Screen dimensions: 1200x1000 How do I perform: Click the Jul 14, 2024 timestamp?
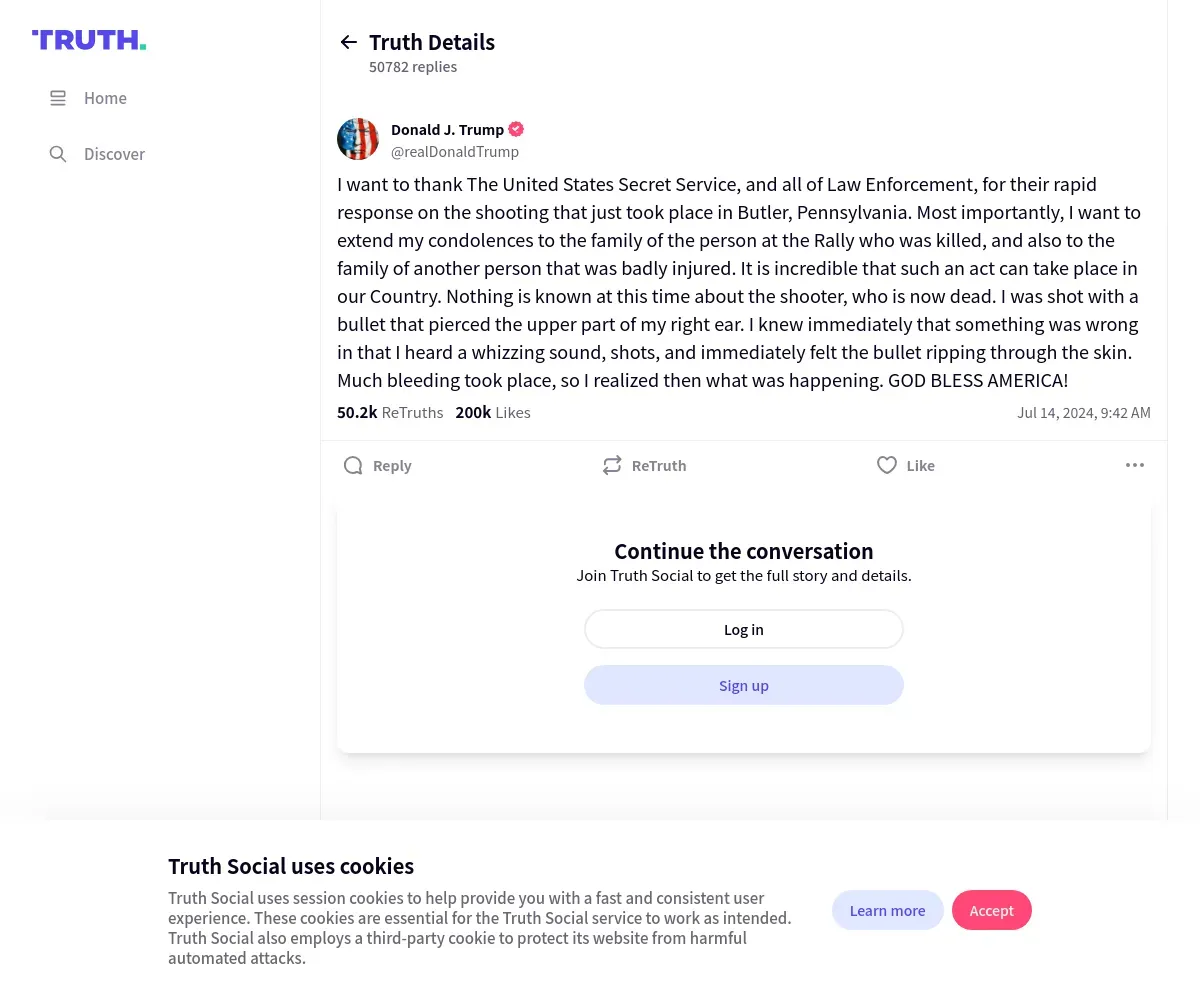point(1084,412)
